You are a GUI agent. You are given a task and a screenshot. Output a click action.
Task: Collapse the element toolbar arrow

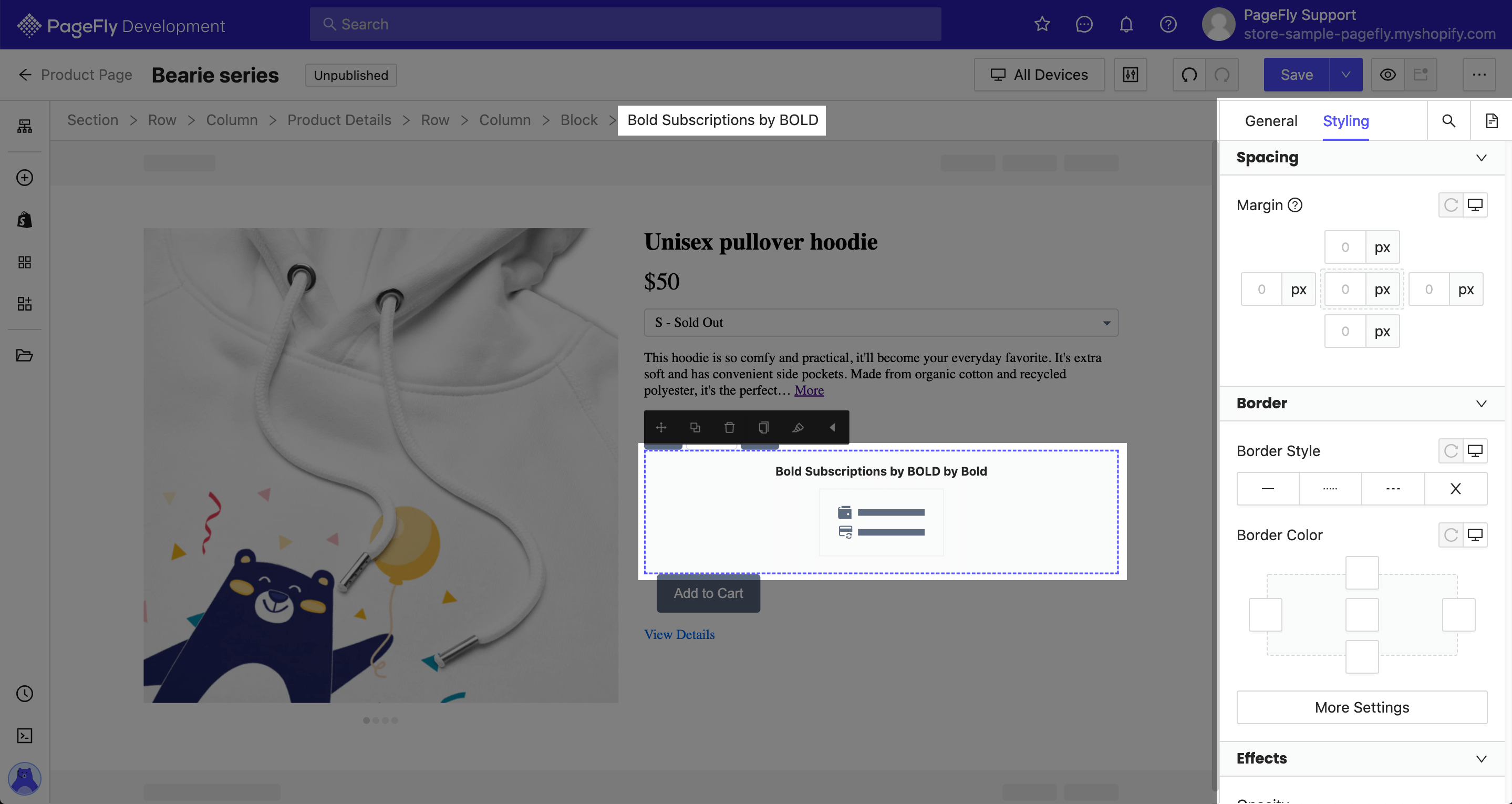coord(832,428)
